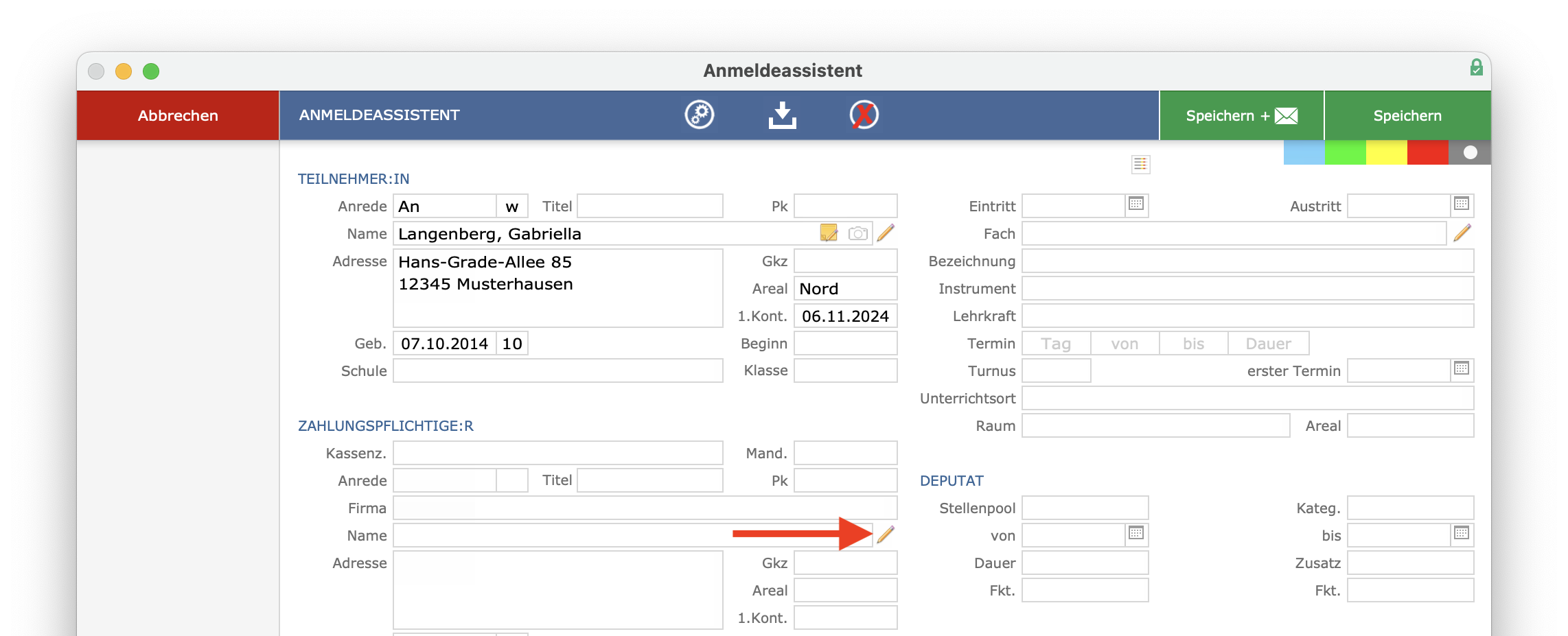Viewport: 1568px width, 636px height.
Task: Click the green lock icon in title bar
Action: click(x=1476, y=67)
